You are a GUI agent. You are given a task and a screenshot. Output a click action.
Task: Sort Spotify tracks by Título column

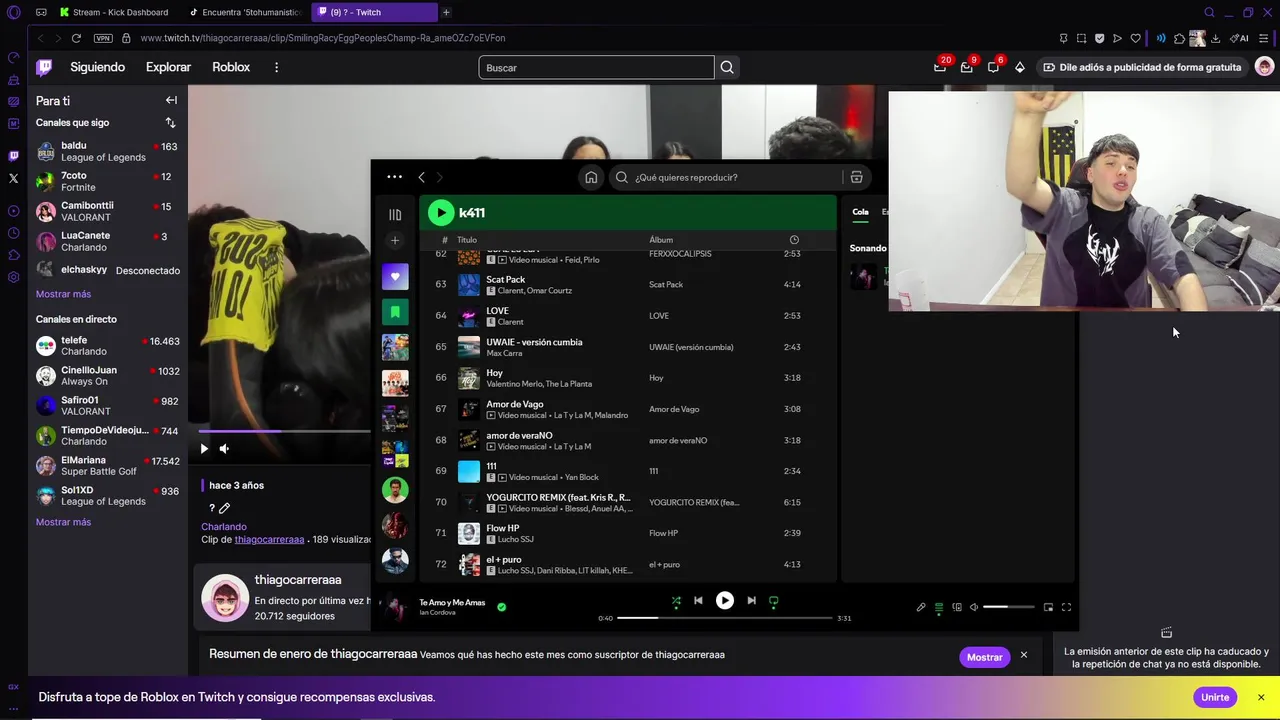pos(467,240)
